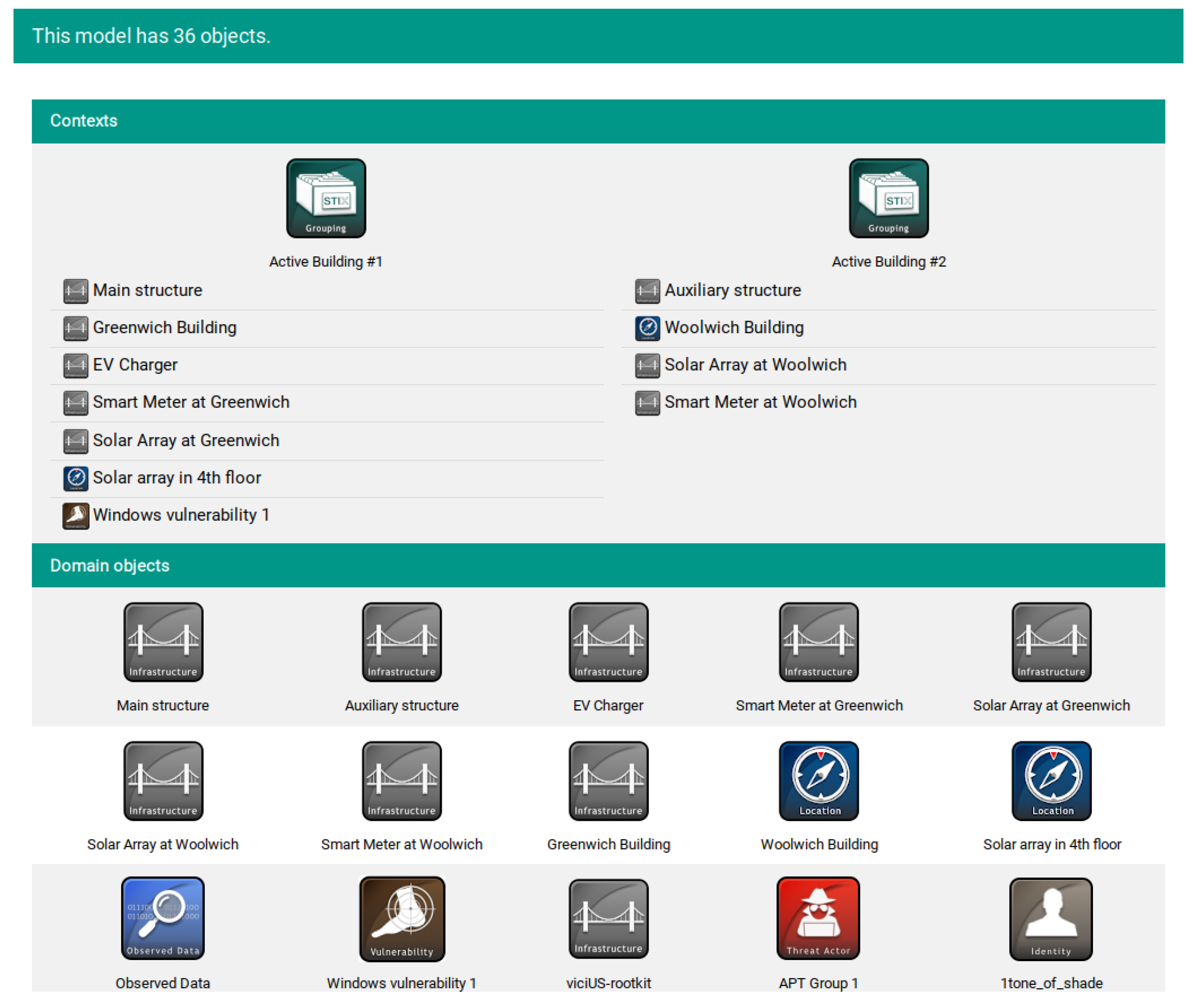The height and width of the screenshot is (1008, 1193).
Task: Click Greenwich Building in Active Building #1 list
Action: click(x=165, y=327)
